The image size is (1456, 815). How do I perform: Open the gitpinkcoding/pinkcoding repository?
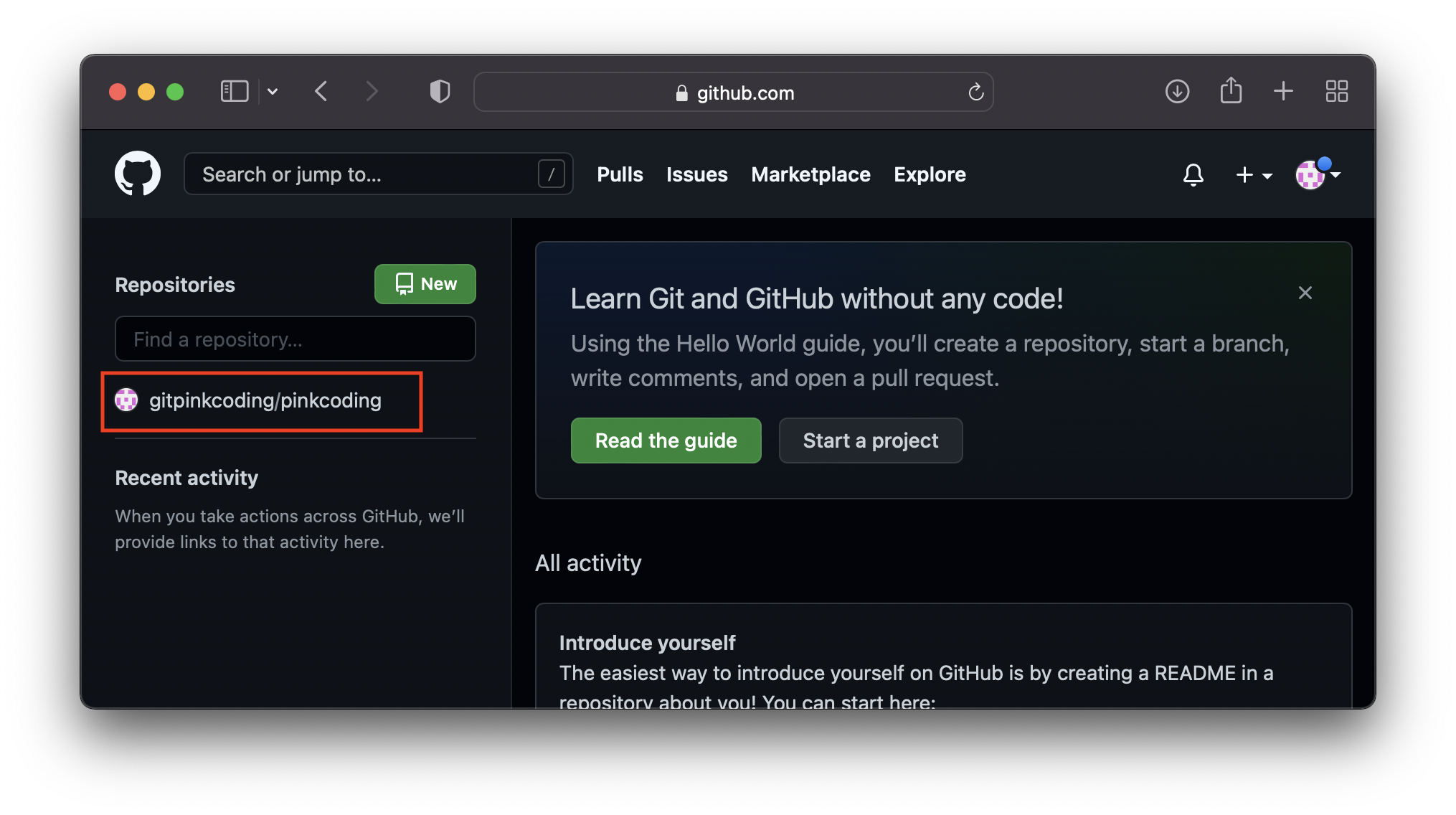(265, 400)
